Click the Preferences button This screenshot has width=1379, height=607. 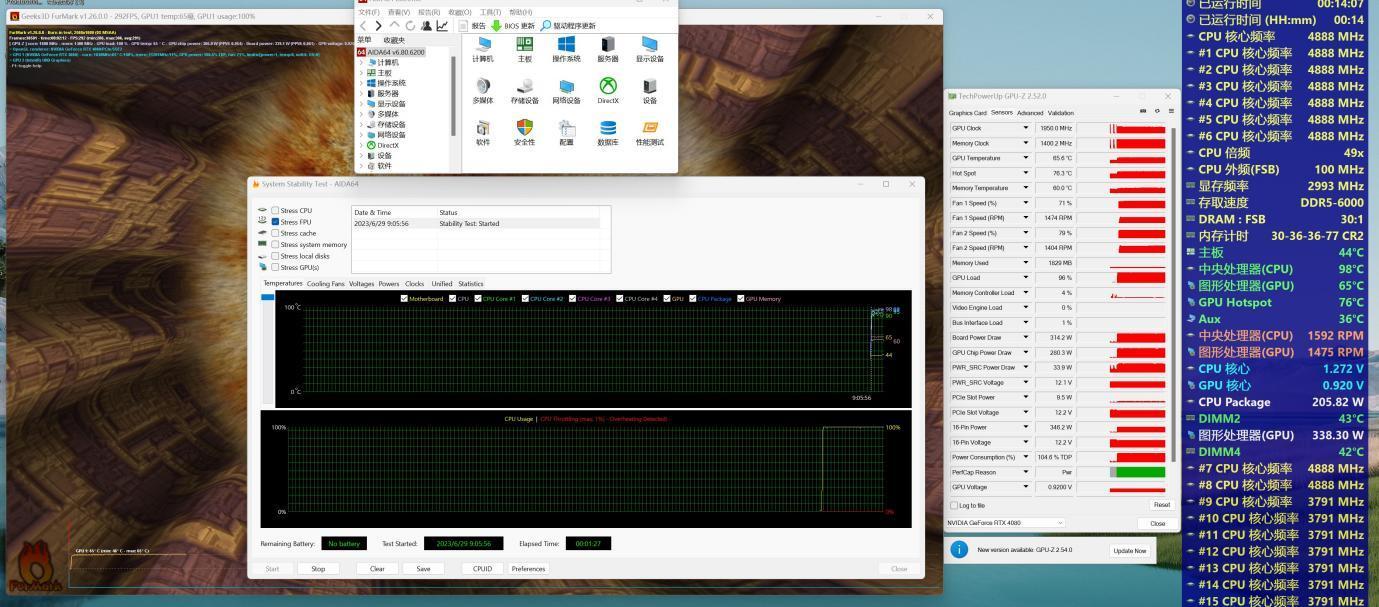(x=528, y=569)
